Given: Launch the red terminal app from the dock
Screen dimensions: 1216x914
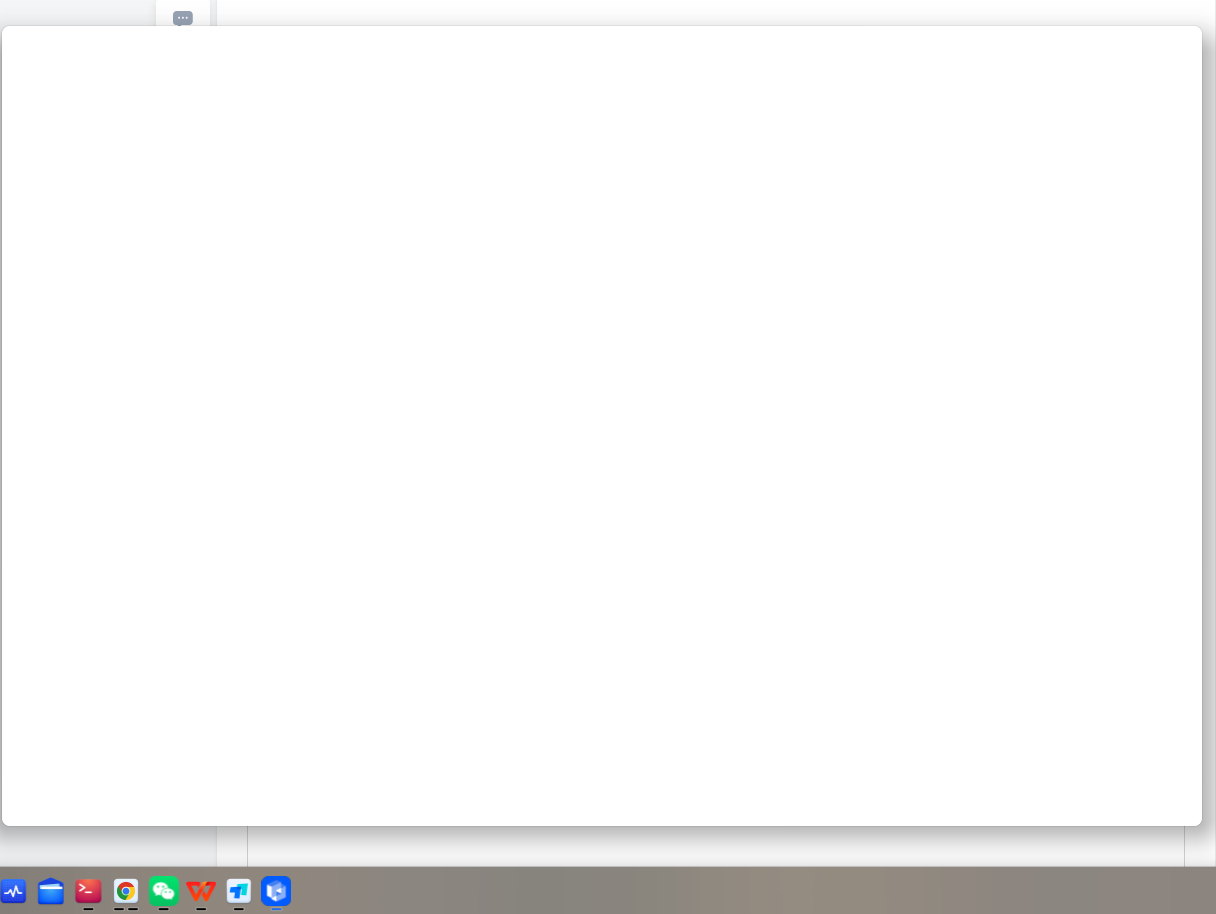Looking at the screenshot, I should pyautogui.click(x=89, y=890).
